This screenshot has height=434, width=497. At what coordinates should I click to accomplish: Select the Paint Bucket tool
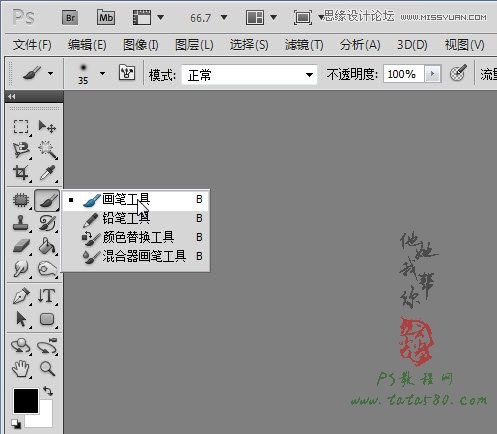pos(47,246)
